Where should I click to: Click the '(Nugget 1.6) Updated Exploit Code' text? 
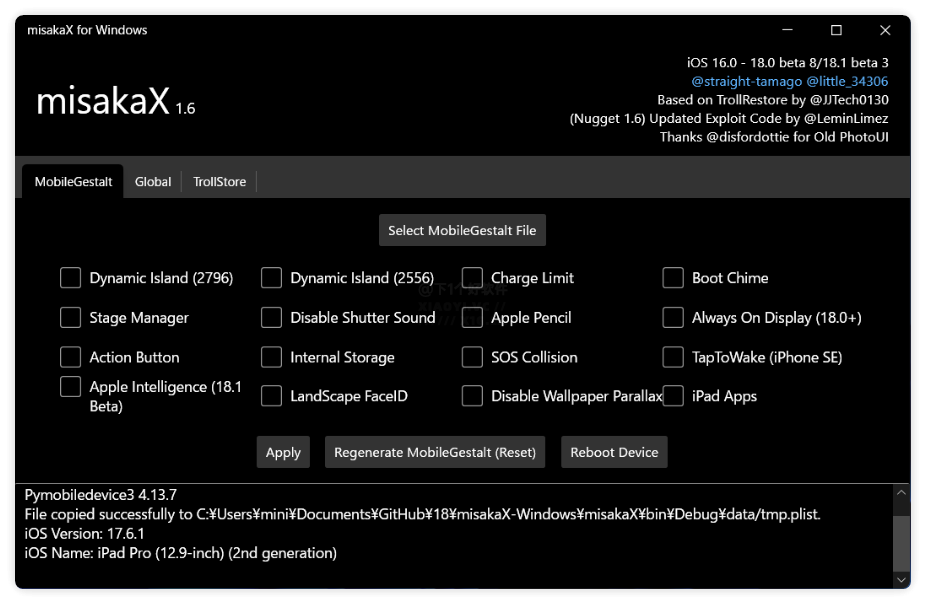[729, 119]
